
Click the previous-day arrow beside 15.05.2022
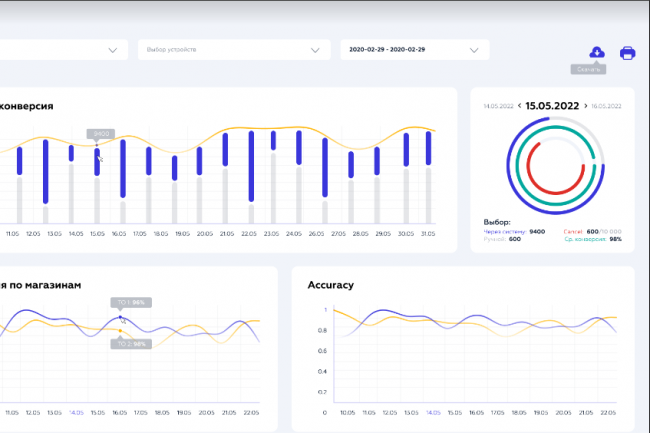[519, 106]
